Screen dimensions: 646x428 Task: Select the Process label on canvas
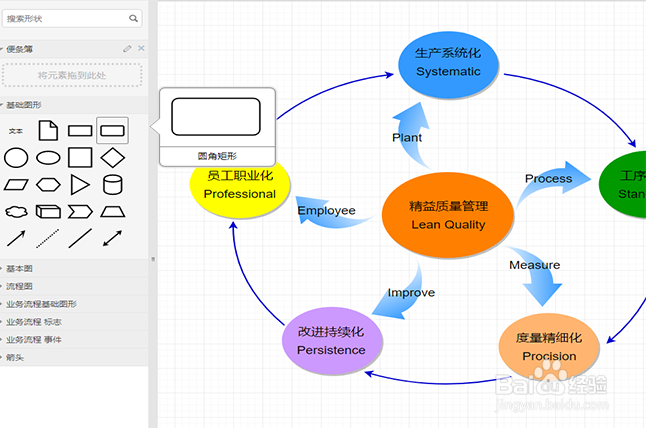[x=548, y=178]
